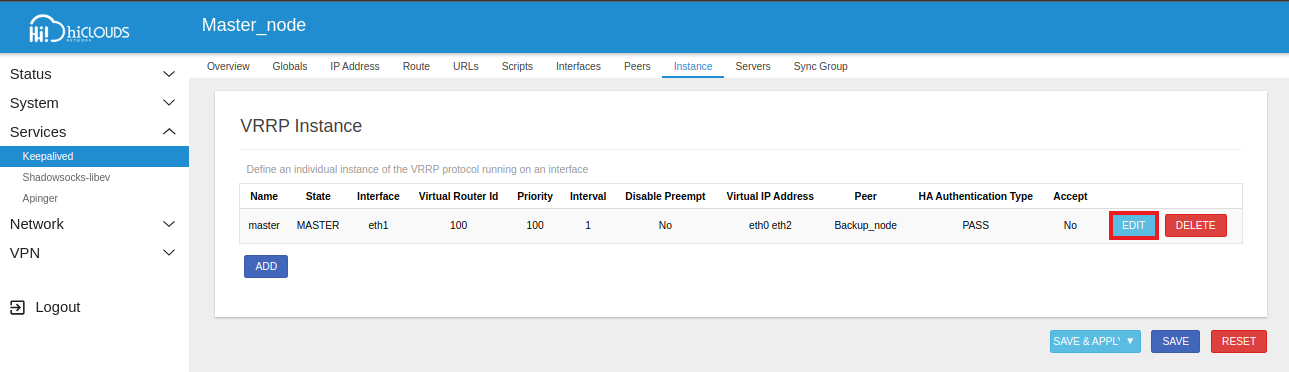Open the Overview tab

[228, 66]
